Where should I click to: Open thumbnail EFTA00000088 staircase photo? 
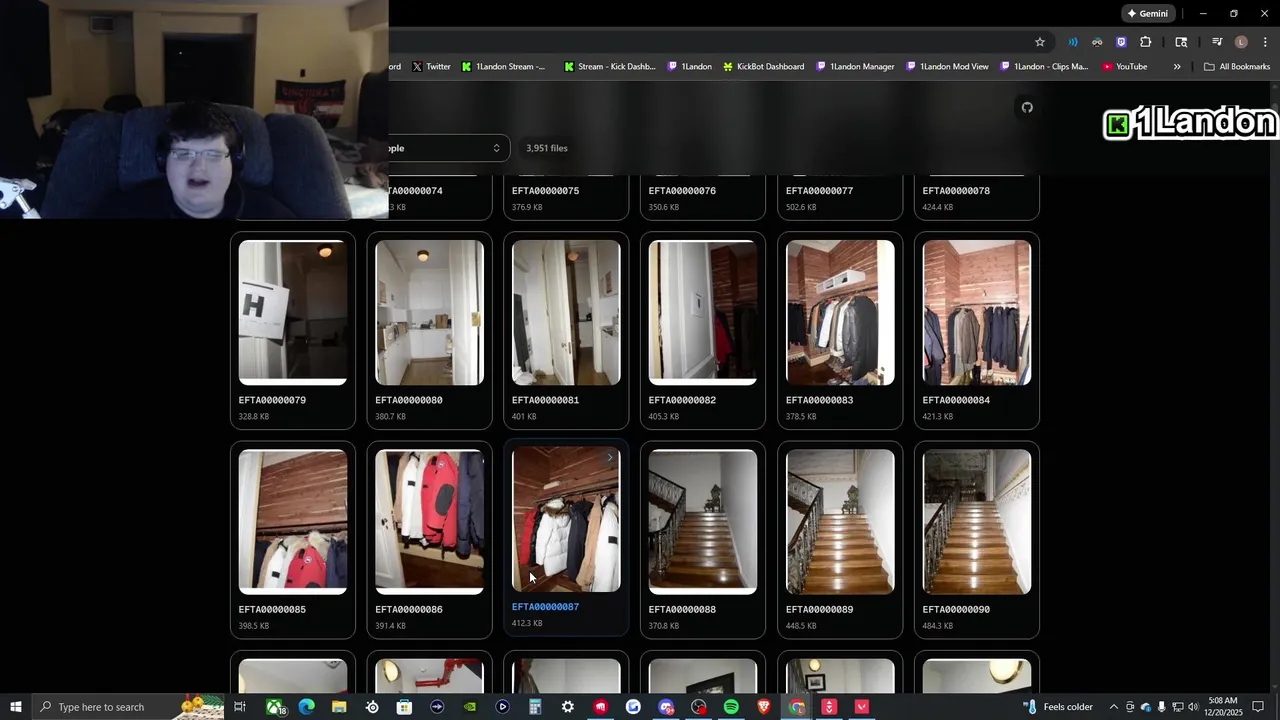[x=703, y=522]
